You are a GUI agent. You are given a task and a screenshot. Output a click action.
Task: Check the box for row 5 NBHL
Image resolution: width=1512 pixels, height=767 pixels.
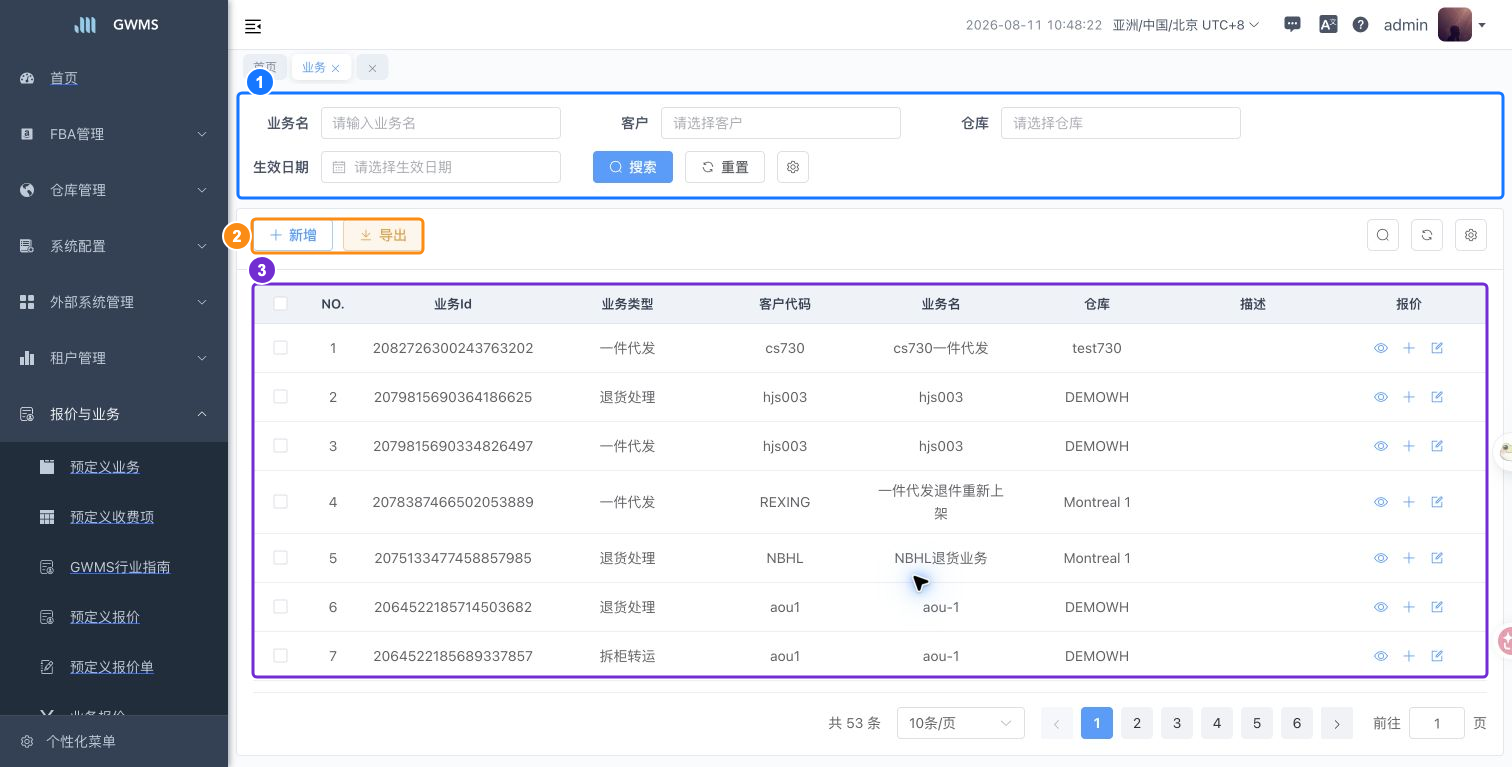(x=280, y=558)
